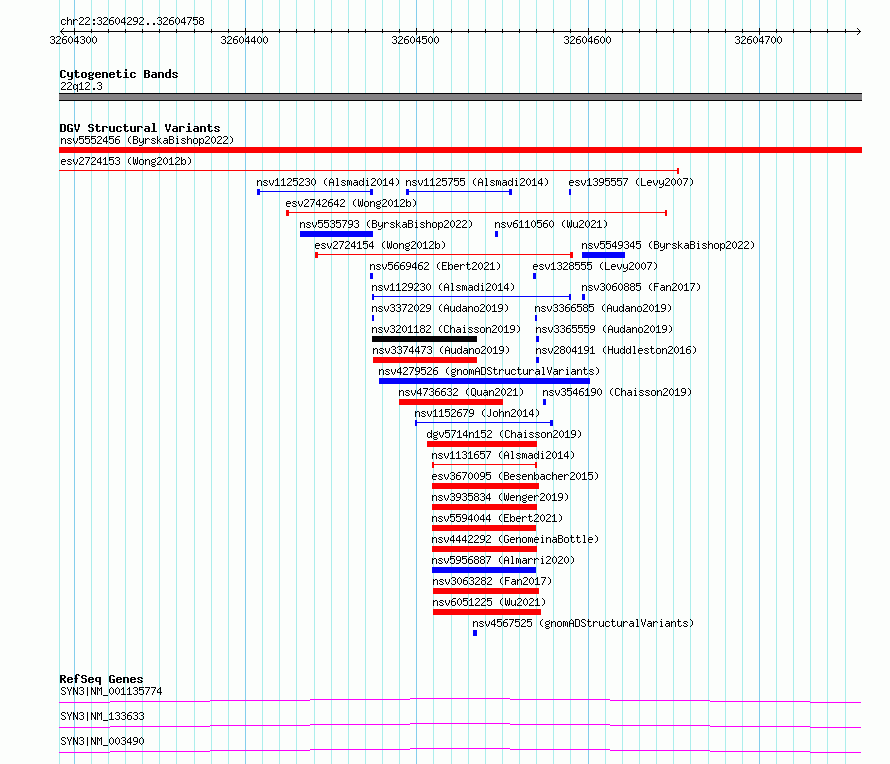
Task: Open nsv1152679 (John2014) label
Action: tap(477, 413)
